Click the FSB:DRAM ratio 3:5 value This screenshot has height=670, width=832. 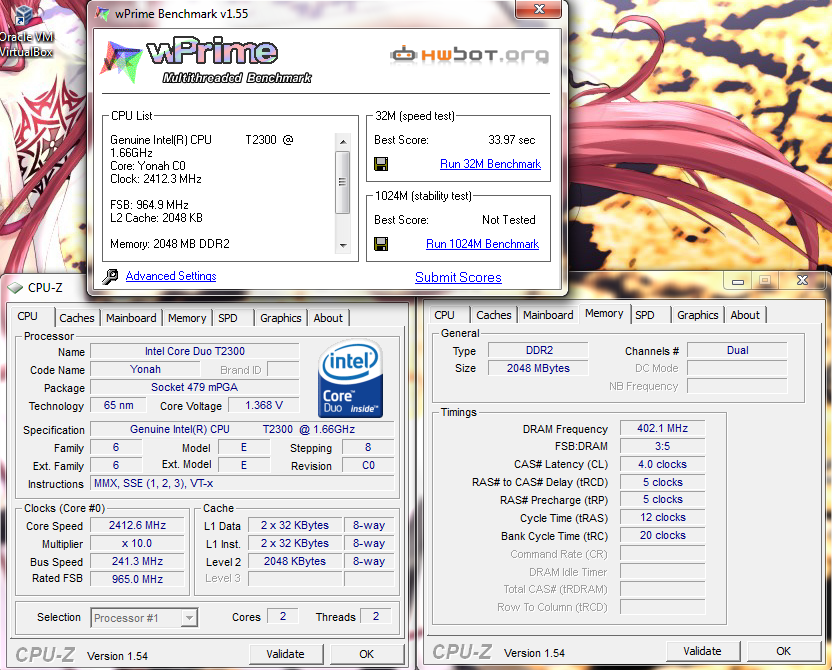coord(663,446)
